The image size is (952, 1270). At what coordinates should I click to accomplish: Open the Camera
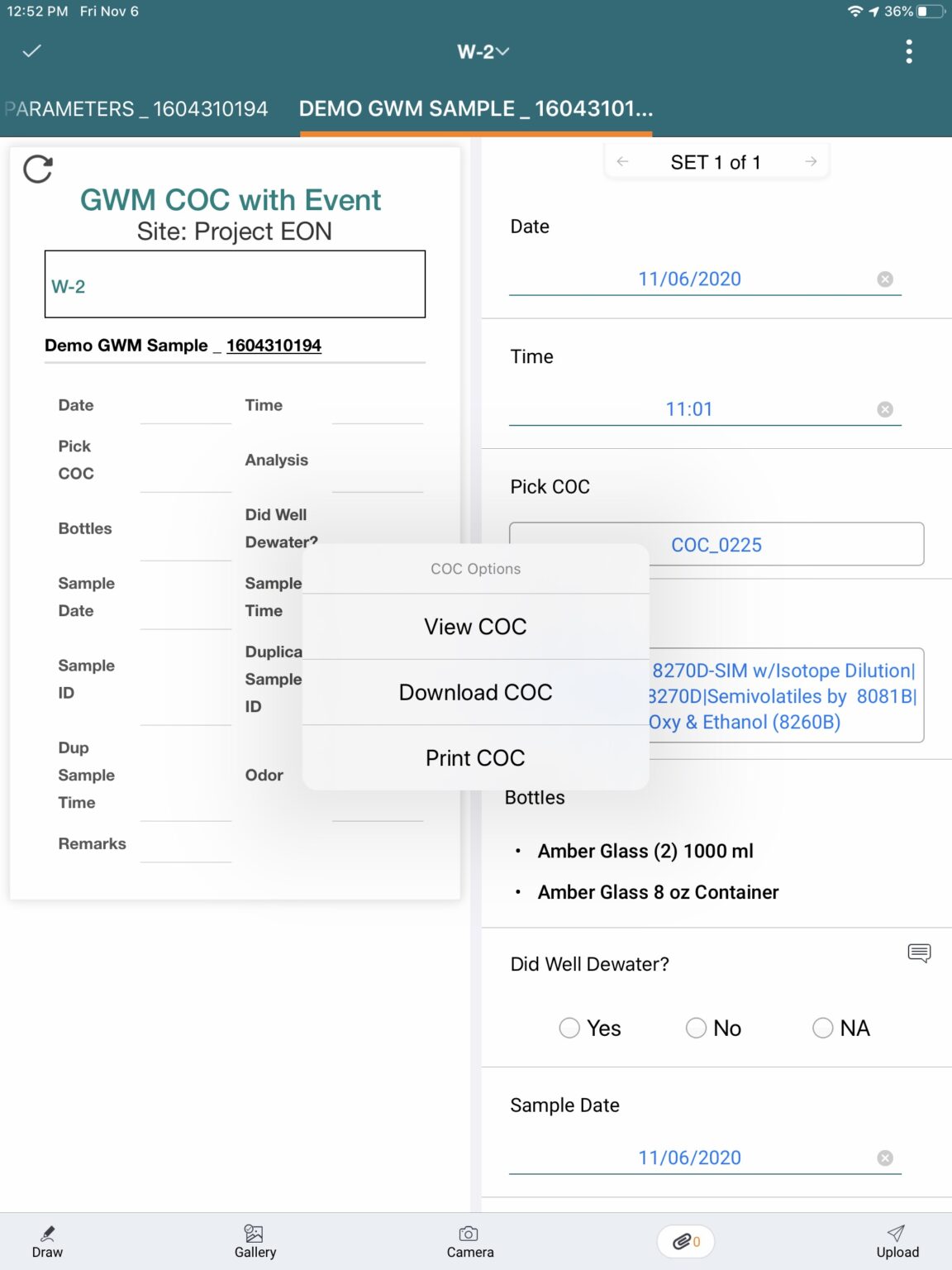[x=469, y=1240]
